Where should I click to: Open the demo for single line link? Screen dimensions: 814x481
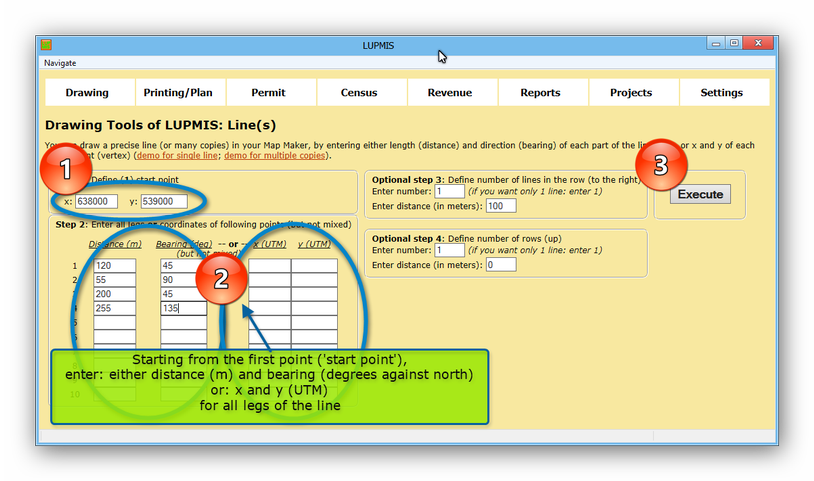coord(177,155)
